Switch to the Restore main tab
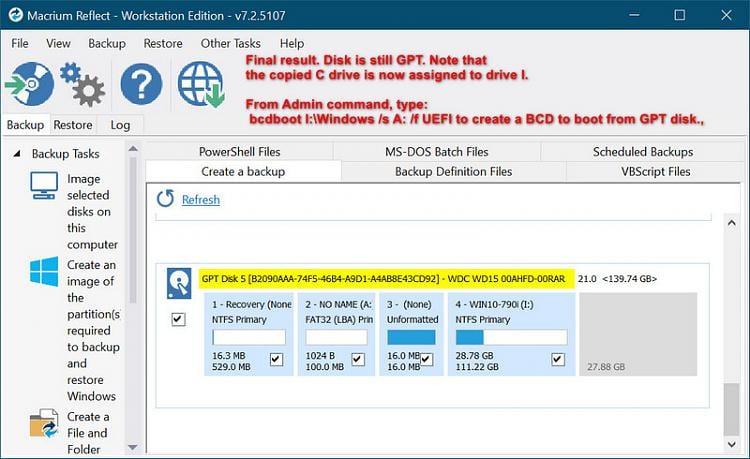This screenshot has height=459, width=750. click(73, 125)
